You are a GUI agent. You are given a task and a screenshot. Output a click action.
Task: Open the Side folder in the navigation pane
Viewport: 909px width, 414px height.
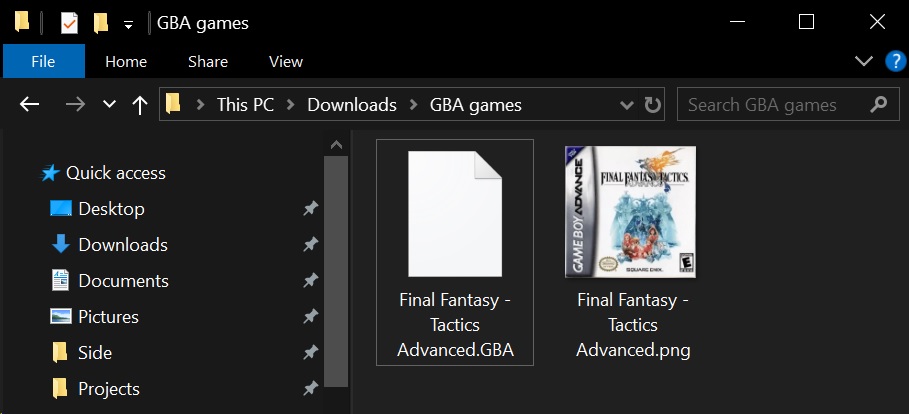point(95,353)
